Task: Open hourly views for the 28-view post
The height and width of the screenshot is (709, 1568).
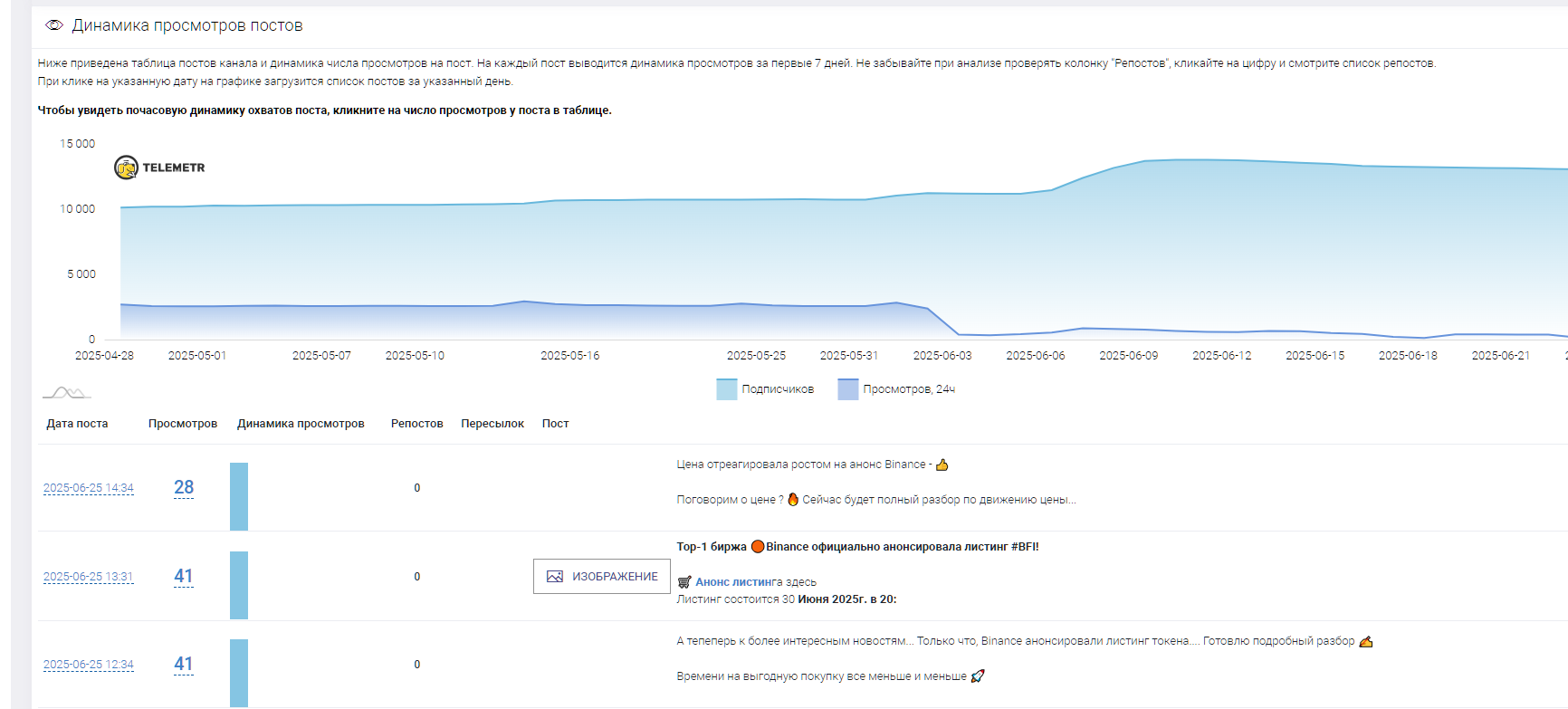Action: (184, 487)
